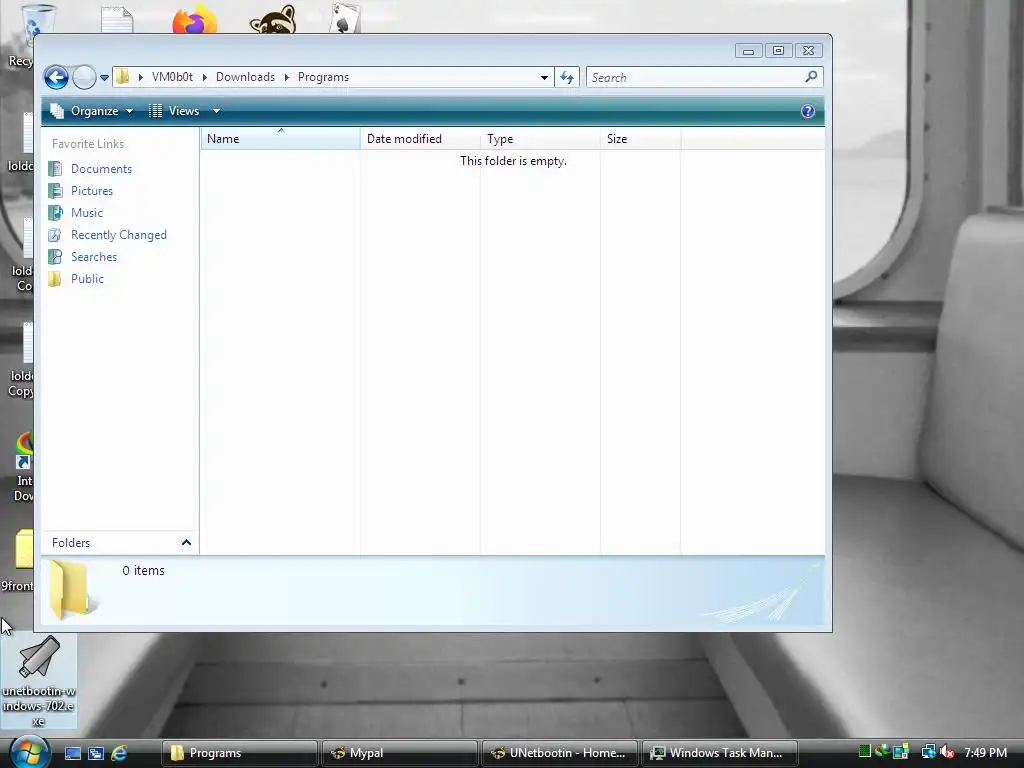Viewport: 1024px width, 768px height.
Task: Open the address bar history dropdown
Action: 544,77
